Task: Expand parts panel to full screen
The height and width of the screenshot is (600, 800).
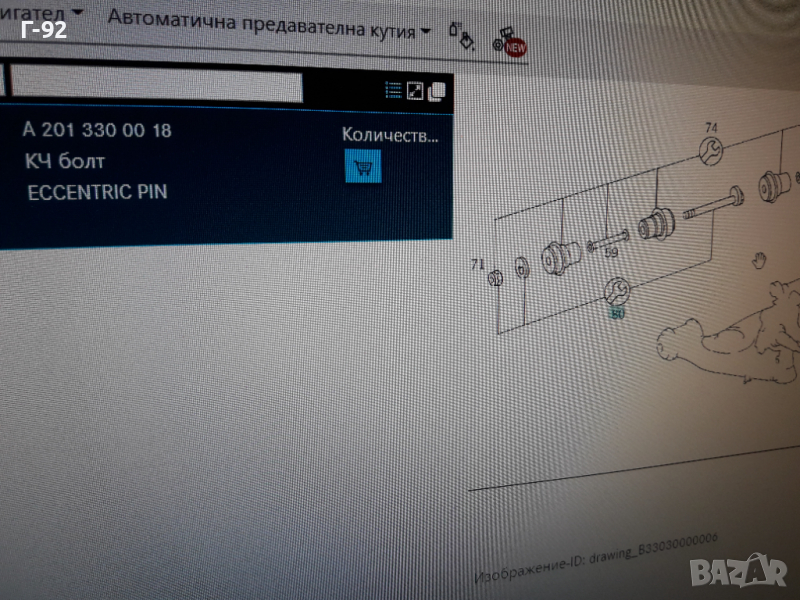Action: point(415,91)
